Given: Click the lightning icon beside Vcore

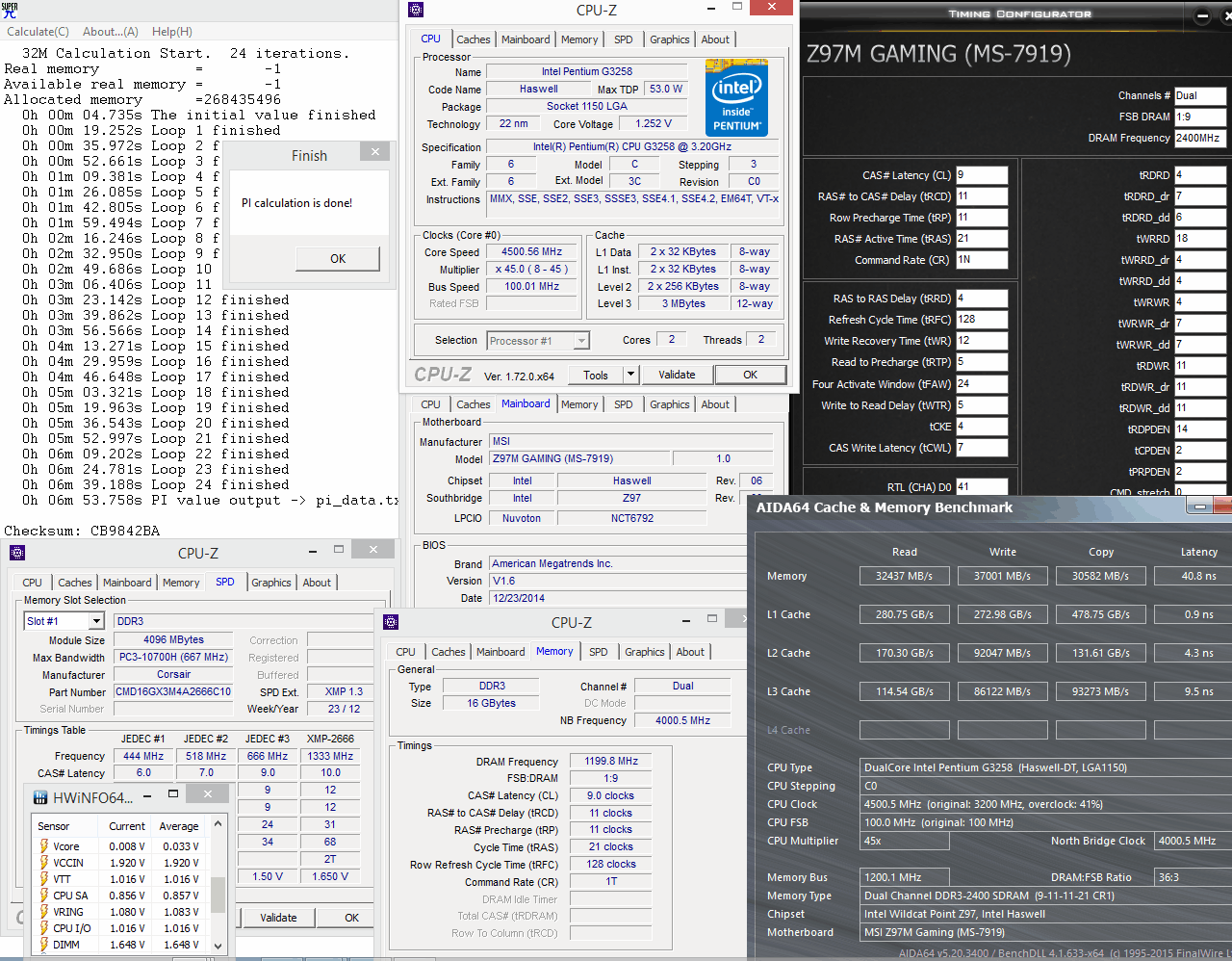Looking at the screenshot, I should pyautogui.click(x=43, y=846).
